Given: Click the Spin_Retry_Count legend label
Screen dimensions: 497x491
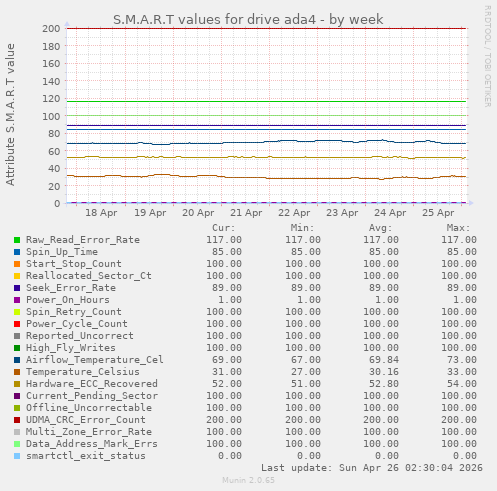Looking at the screenshot, I should click(x=74, y=312).
